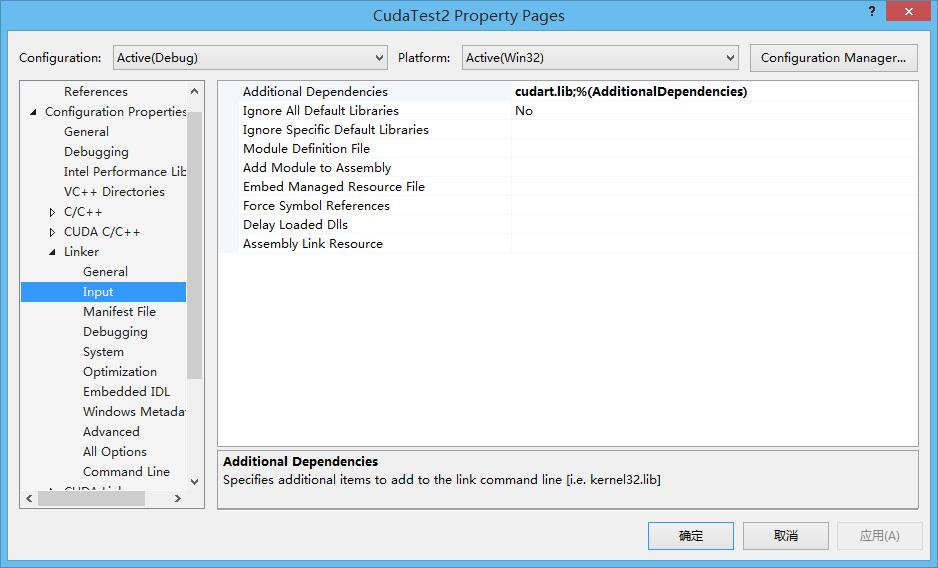
Task: Collapse the Configuration Properties tree node
Action: point(34,112)
